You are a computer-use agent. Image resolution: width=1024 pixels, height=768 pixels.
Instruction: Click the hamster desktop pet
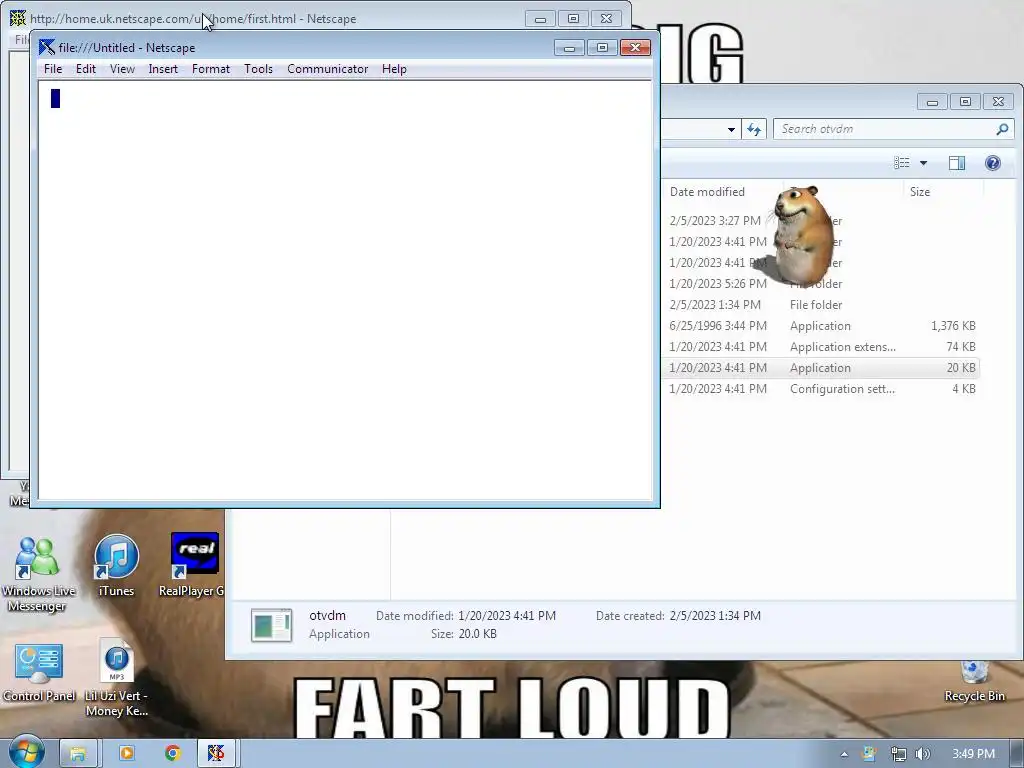pyautogui.click(x=801, y=235)
